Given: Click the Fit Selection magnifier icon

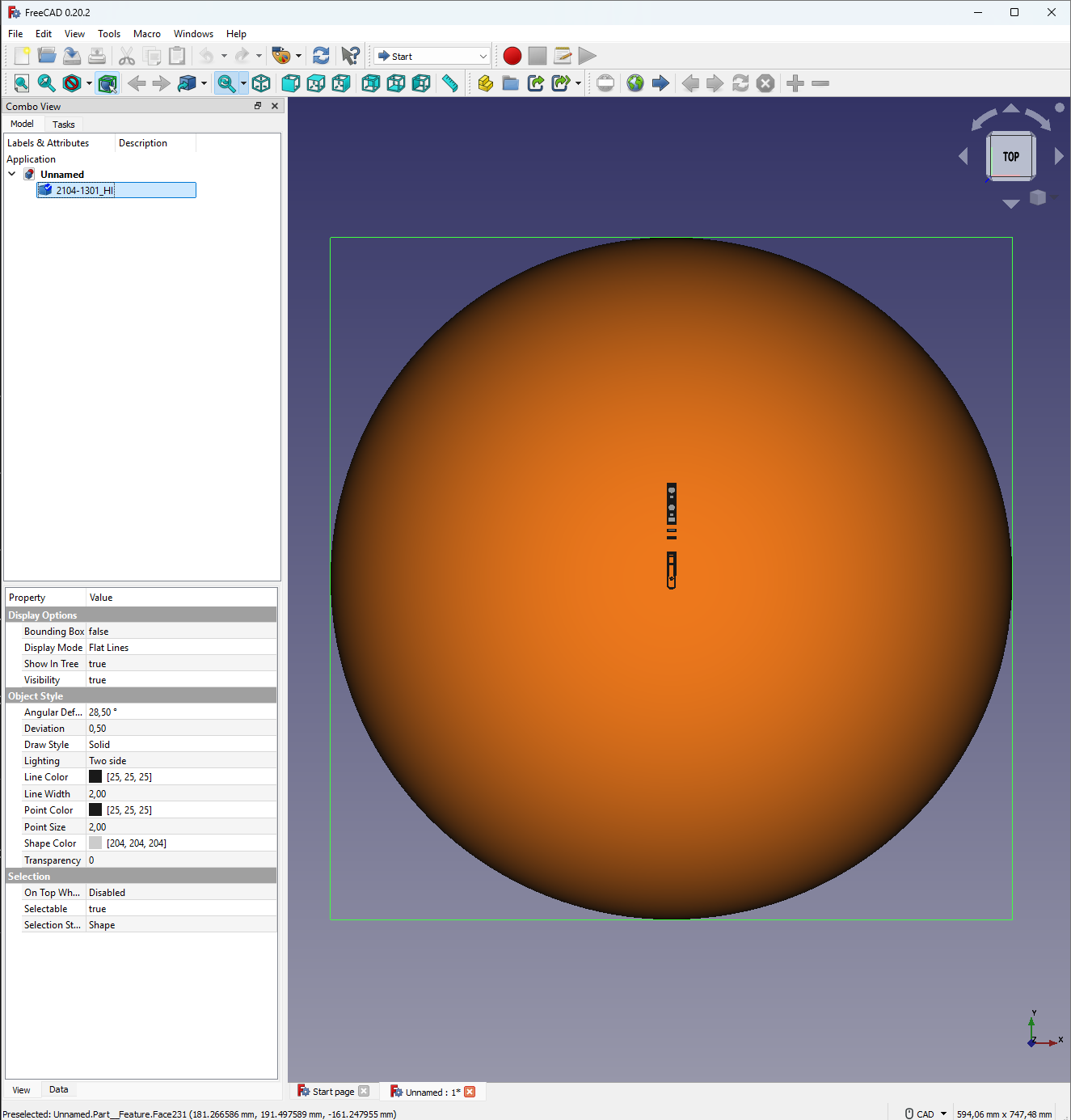Looking at the screenshot, I should (47, 83).
